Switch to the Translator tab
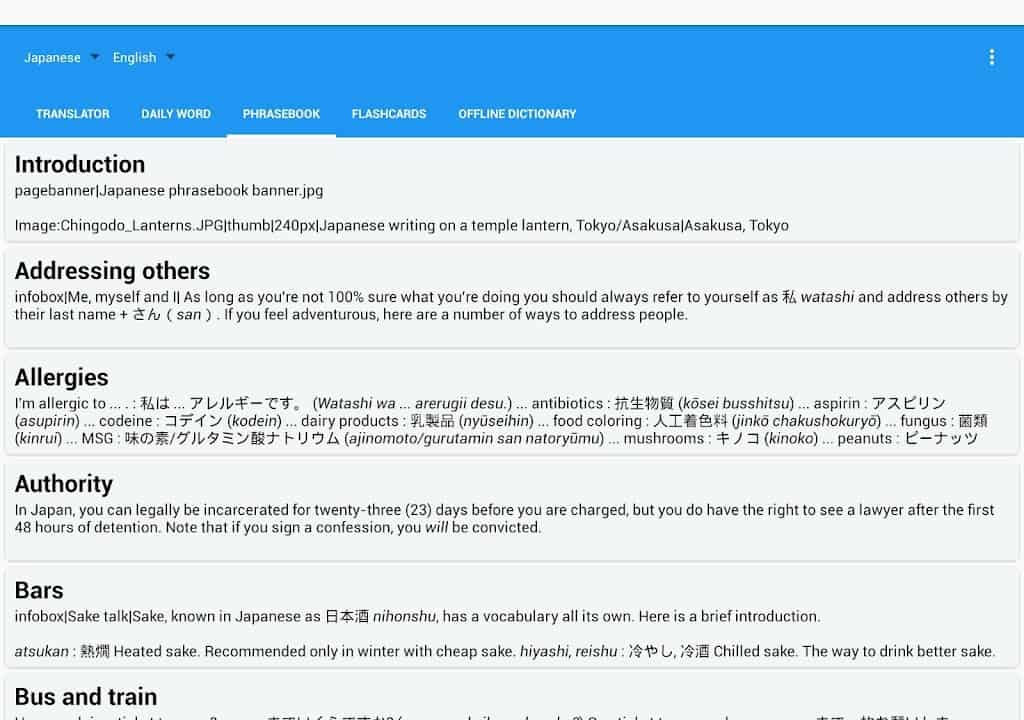Screen dimensions: 1024x720 73,114
